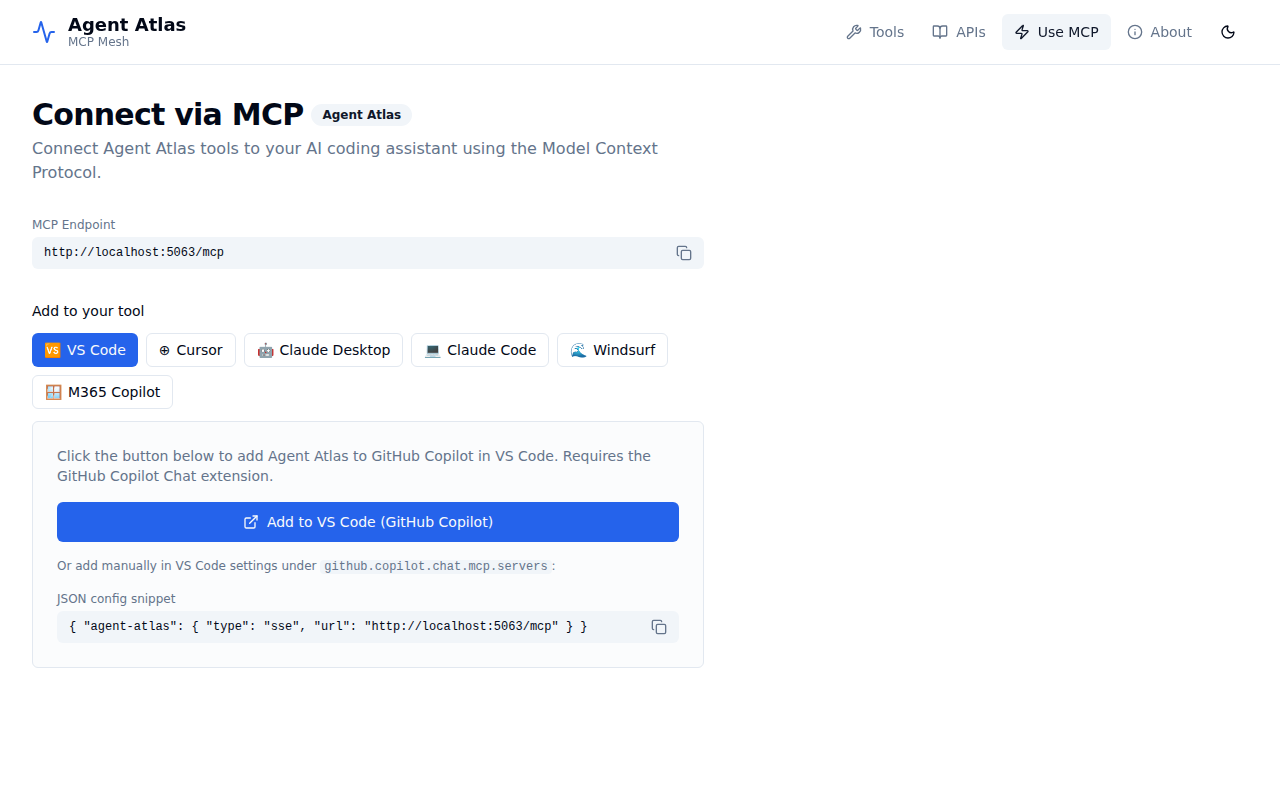Screen dimensions: 1280x800
Task: Open the APIs section
Action: click(x=958, y=32)
